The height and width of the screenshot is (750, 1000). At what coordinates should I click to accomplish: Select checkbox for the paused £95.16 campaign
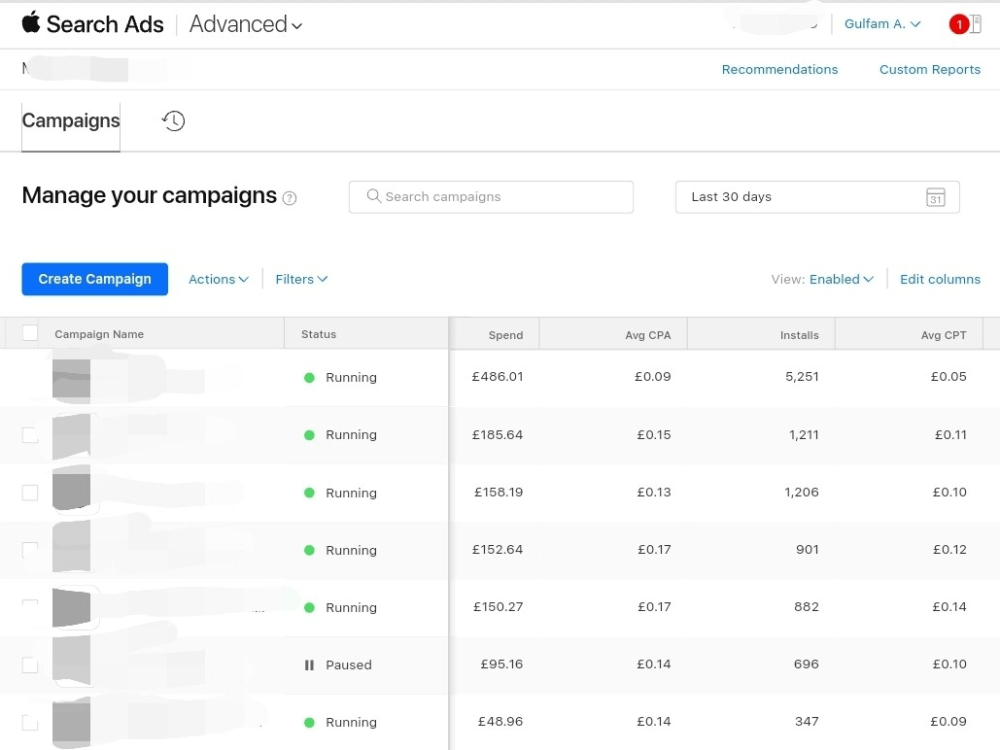click(x=30, y=665)
